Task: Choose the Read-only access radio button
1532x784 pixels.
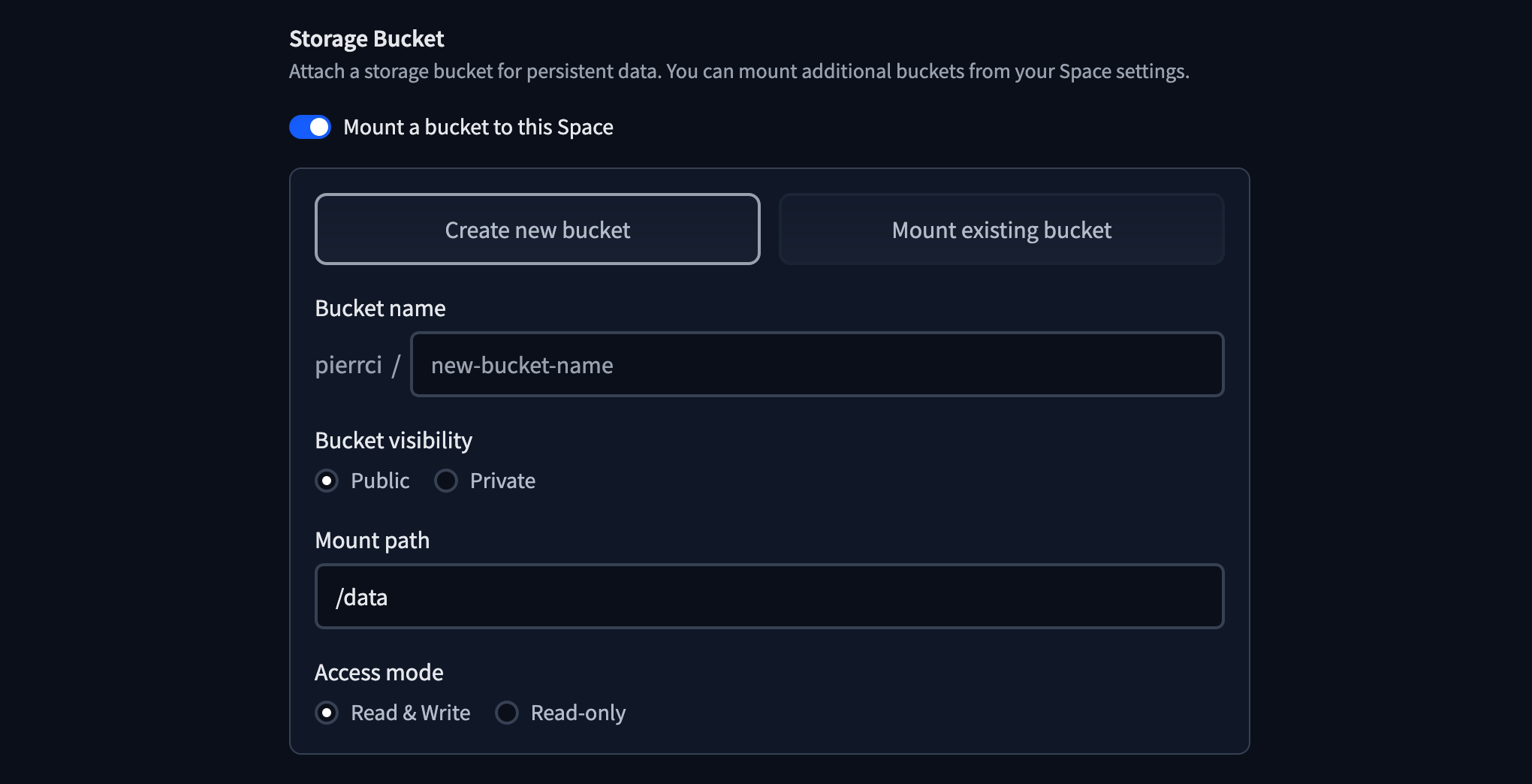Action: [x=507, y=713]
